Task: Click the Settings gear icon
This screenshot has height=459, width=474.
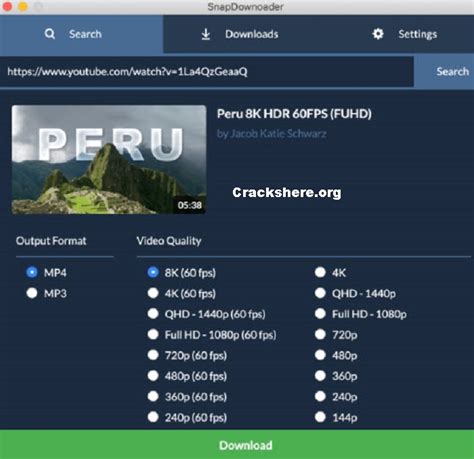Action: (x=378, y=34)
